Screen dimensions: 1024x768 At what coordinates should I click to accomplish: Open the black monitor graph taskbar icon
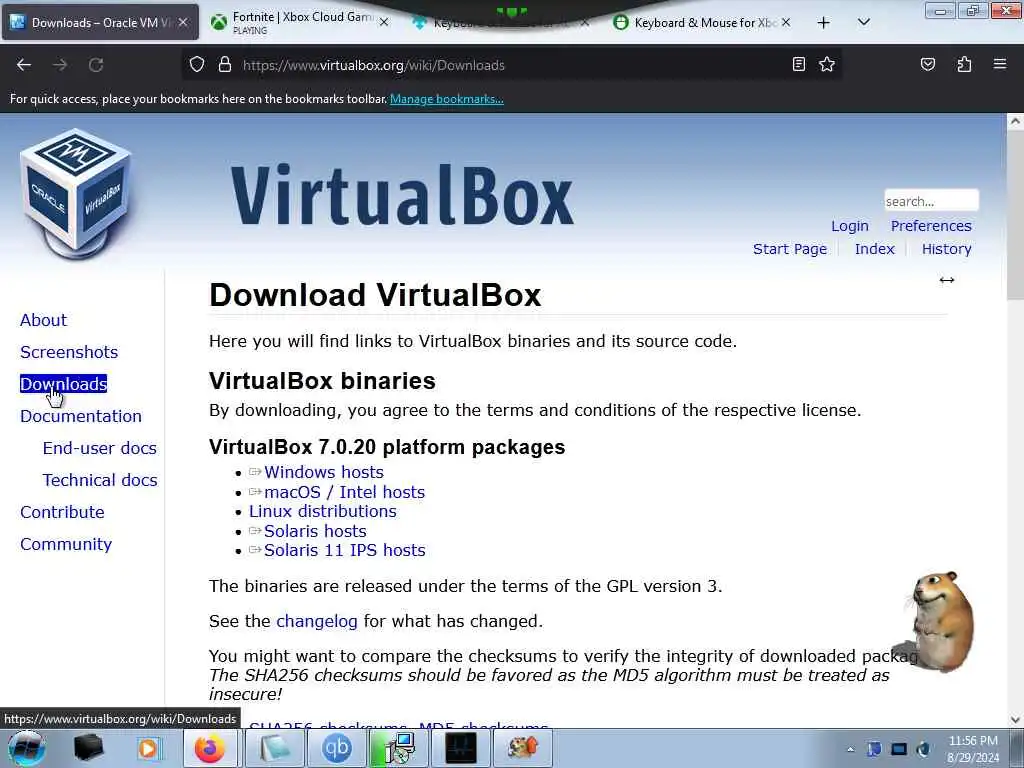tap(461, 748)
